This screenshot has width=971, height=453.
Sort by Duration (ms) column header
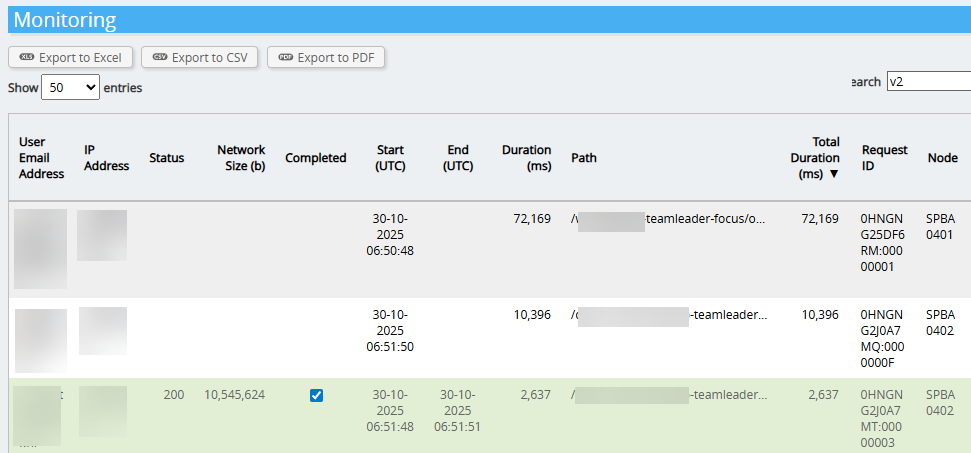pyautogui.click(x=527, y=158)
